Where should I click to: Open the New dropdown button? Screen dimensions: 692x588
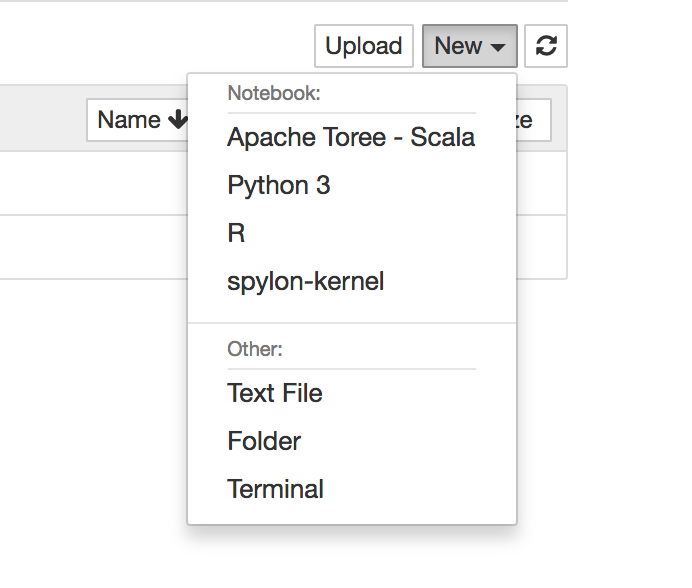tap(469, 46)
